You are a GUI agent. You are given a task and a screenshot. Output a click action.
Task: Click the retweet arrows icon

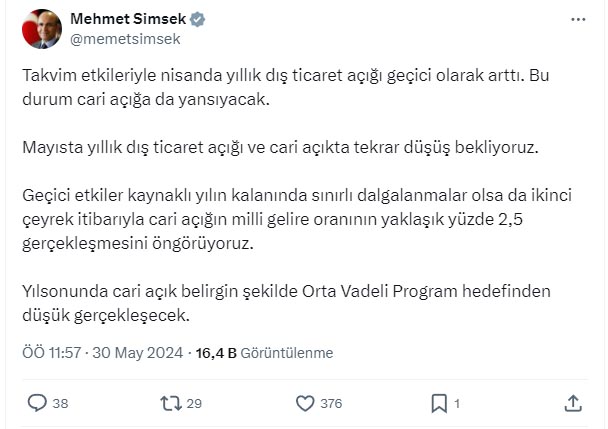pyautogui.click(x=171, y=403)
